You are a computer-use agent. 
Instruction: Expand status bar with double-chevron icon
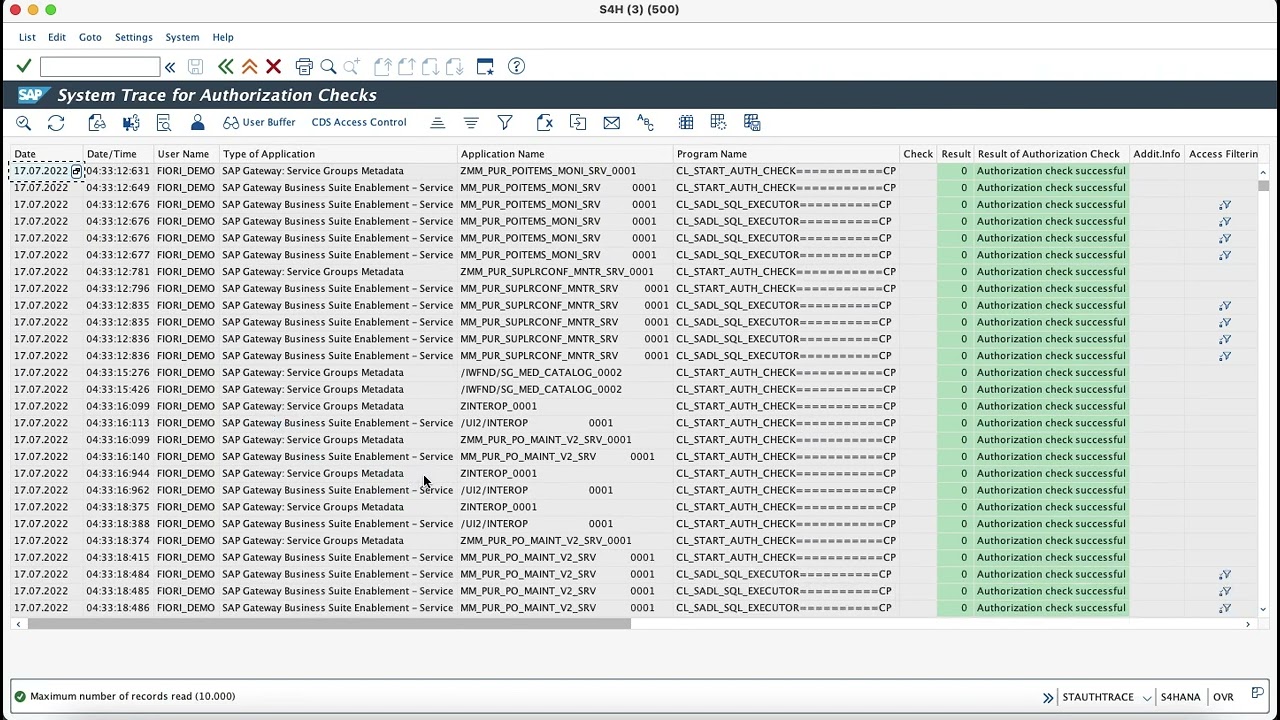pos(1048,697)
